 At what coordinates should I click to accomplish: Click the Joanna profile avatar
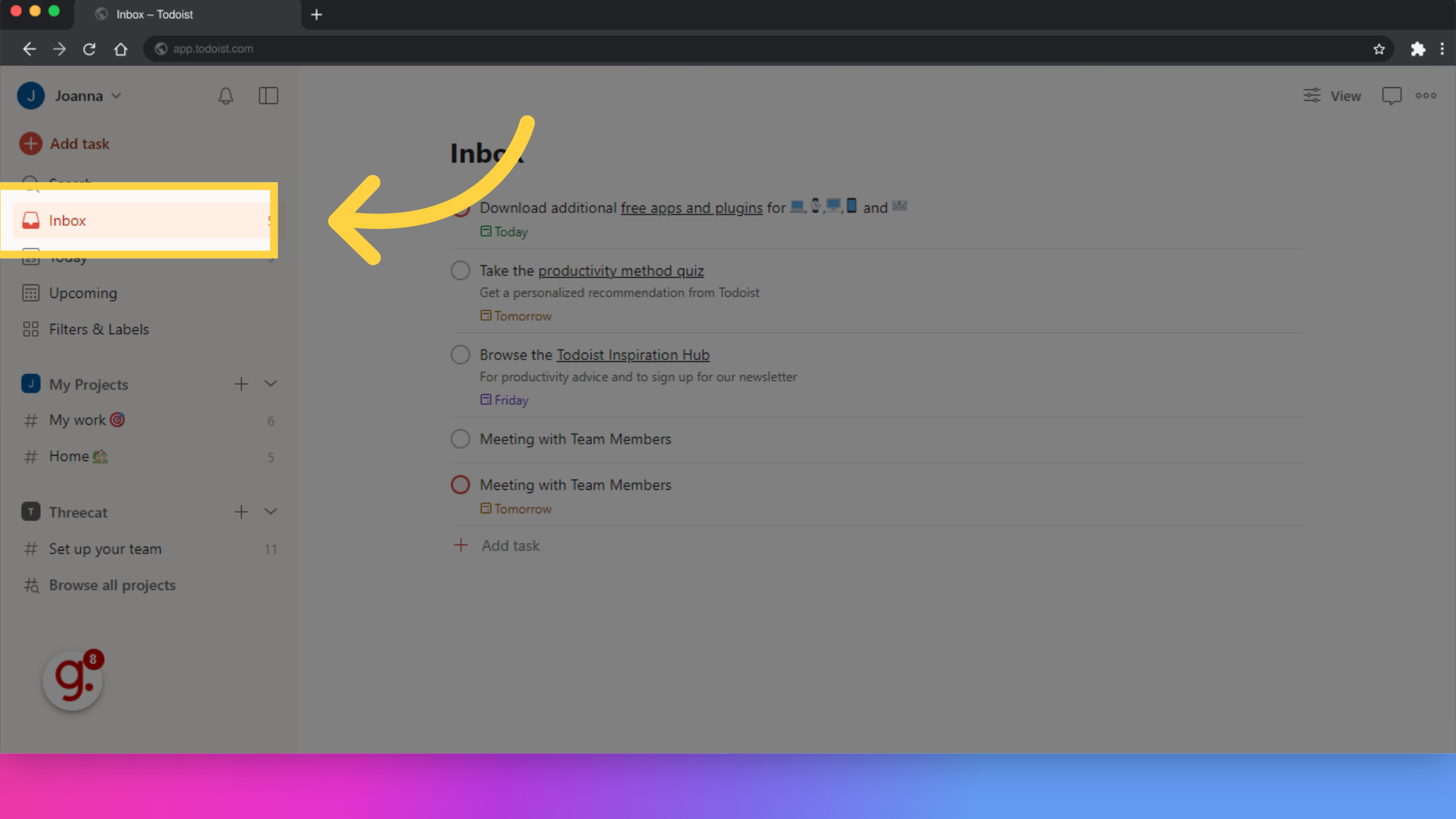click(31, 96)
